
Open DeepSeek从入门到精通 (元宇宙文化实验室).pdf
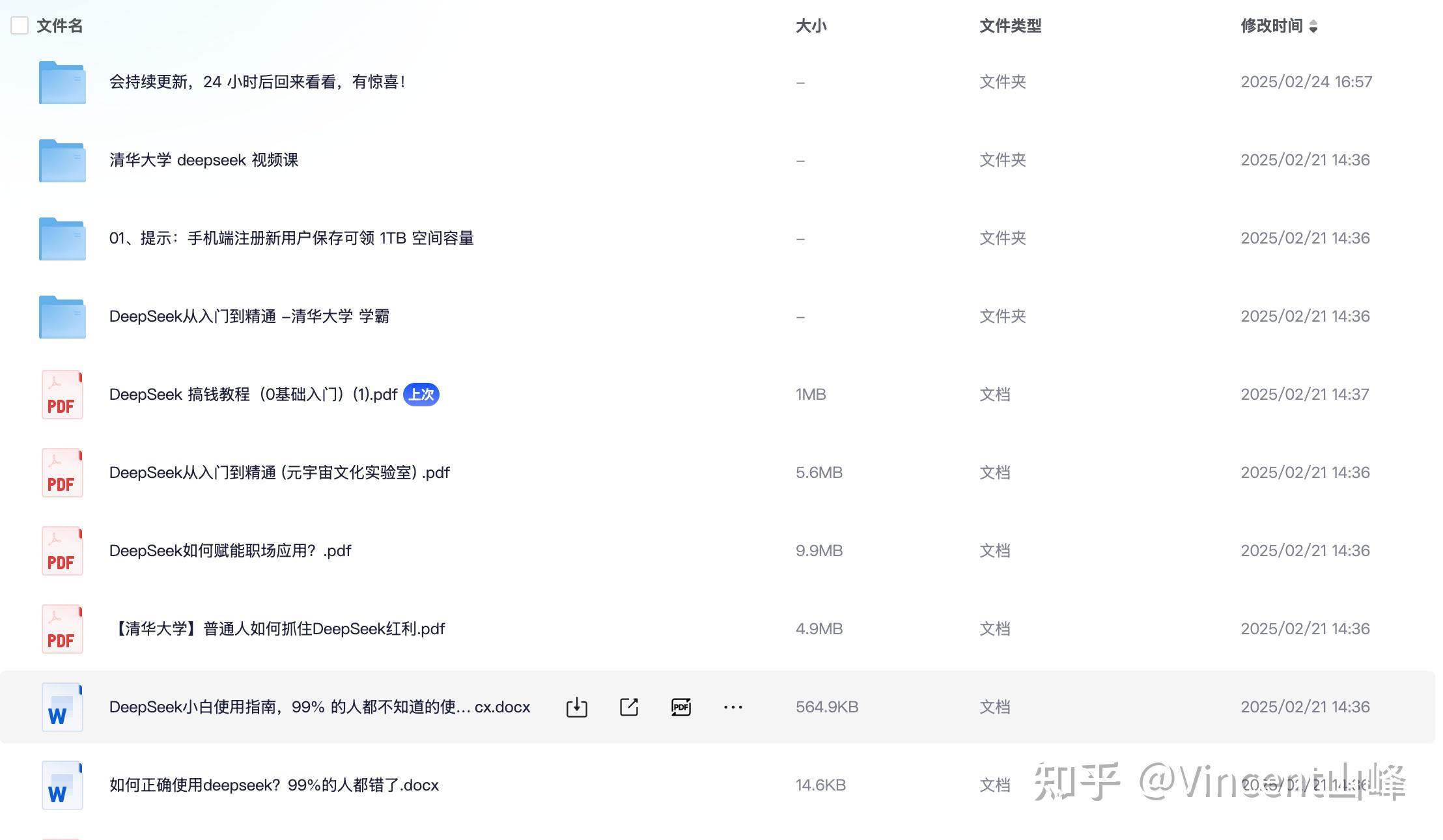(x=279, y=473)
